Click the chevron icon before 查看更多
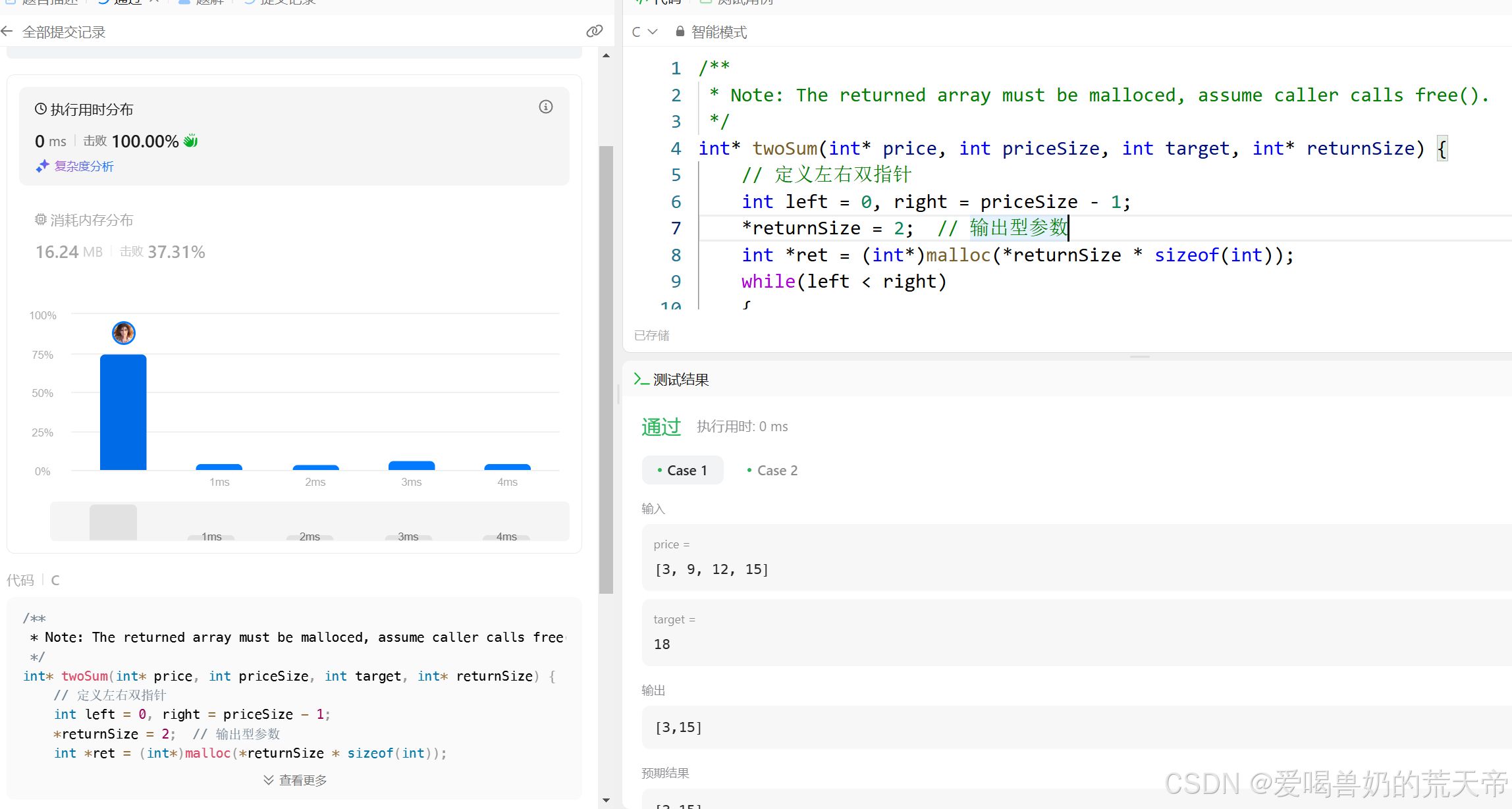The height and width of the screenshot is (809, 1512). click(x=269, y=780)
